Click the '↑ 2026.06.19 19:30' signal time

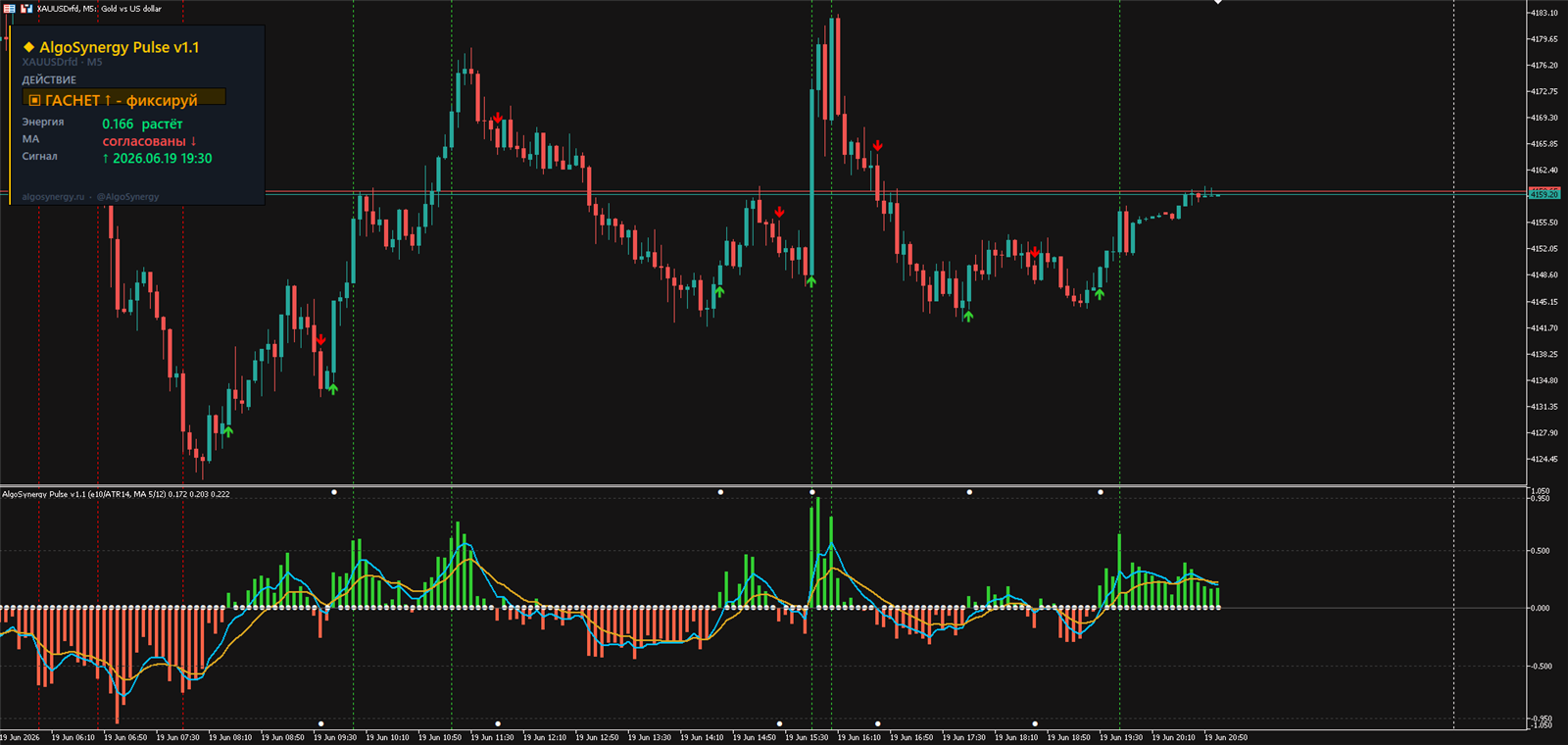(157, 158)
